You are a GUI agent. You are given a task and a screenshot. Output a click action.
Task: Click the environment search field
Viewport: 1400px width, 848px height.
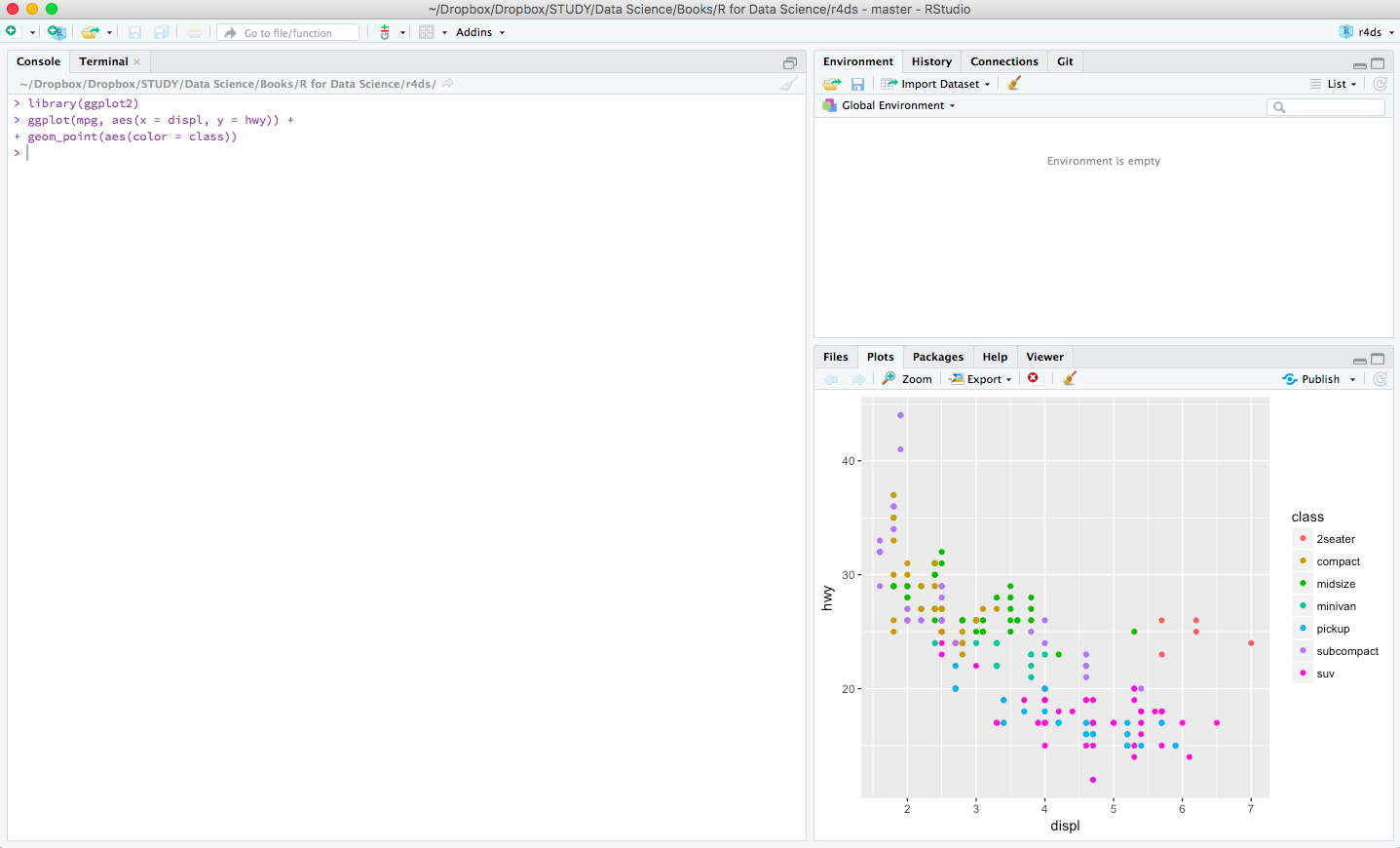tap(1326, 107)
